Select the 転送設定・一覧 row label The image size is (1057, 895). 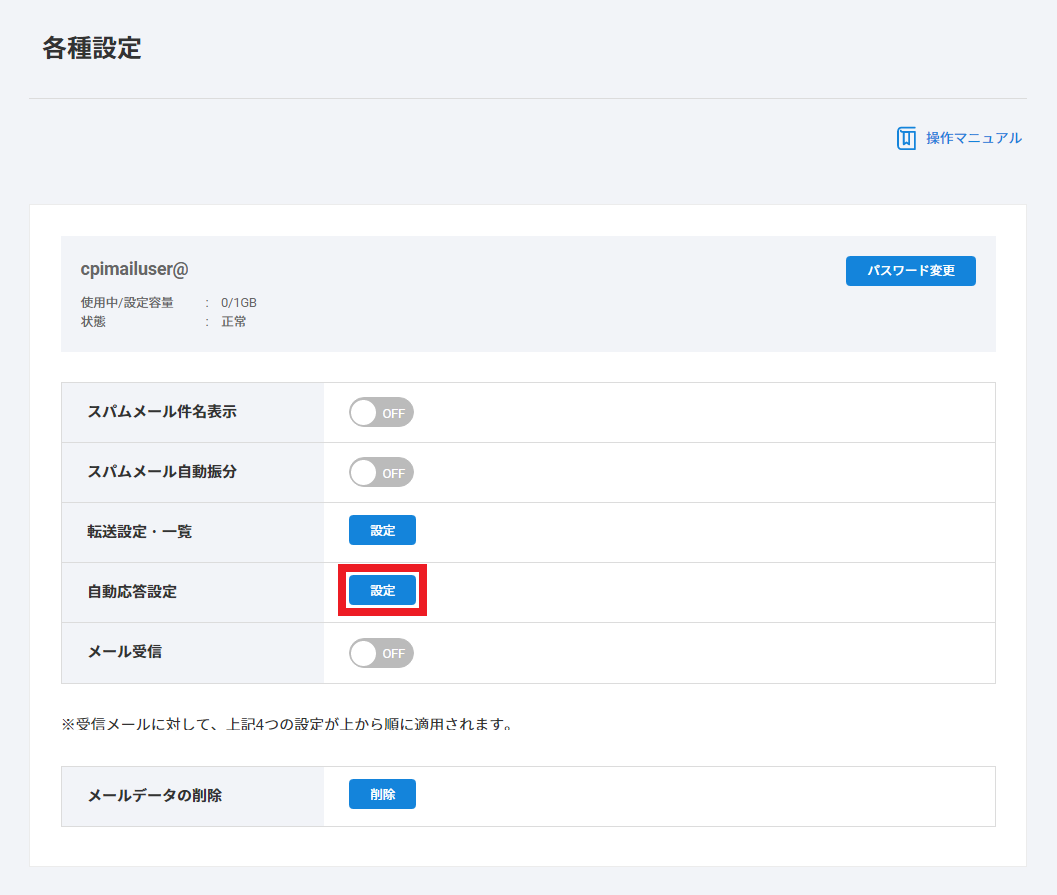click(140, 532)
